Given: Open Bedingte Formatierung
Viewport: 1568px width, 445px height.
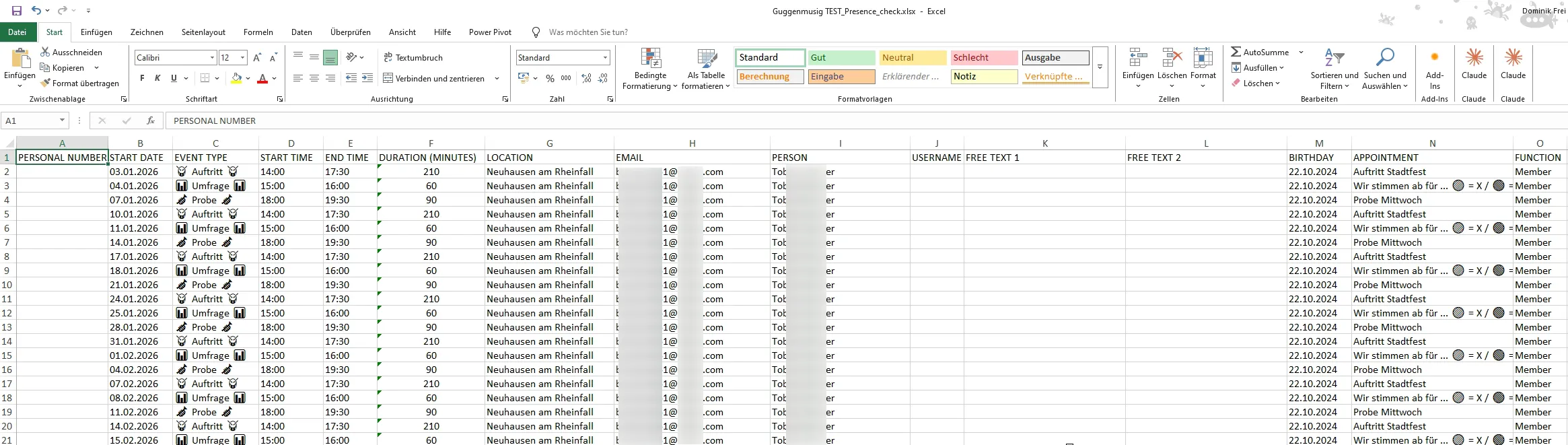Looking at the screenshot, I should point(650,69).
